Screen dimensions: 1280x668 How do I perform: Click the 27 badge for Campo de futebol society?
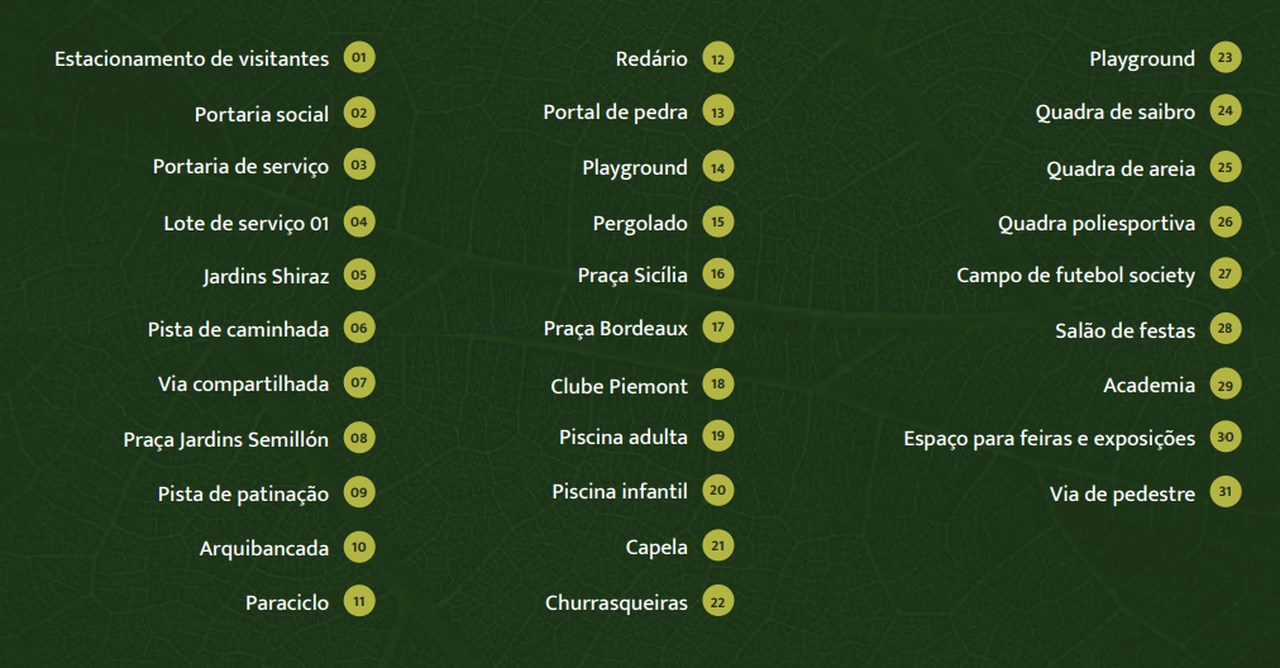pyautogui.click(x=1225, y=274)
